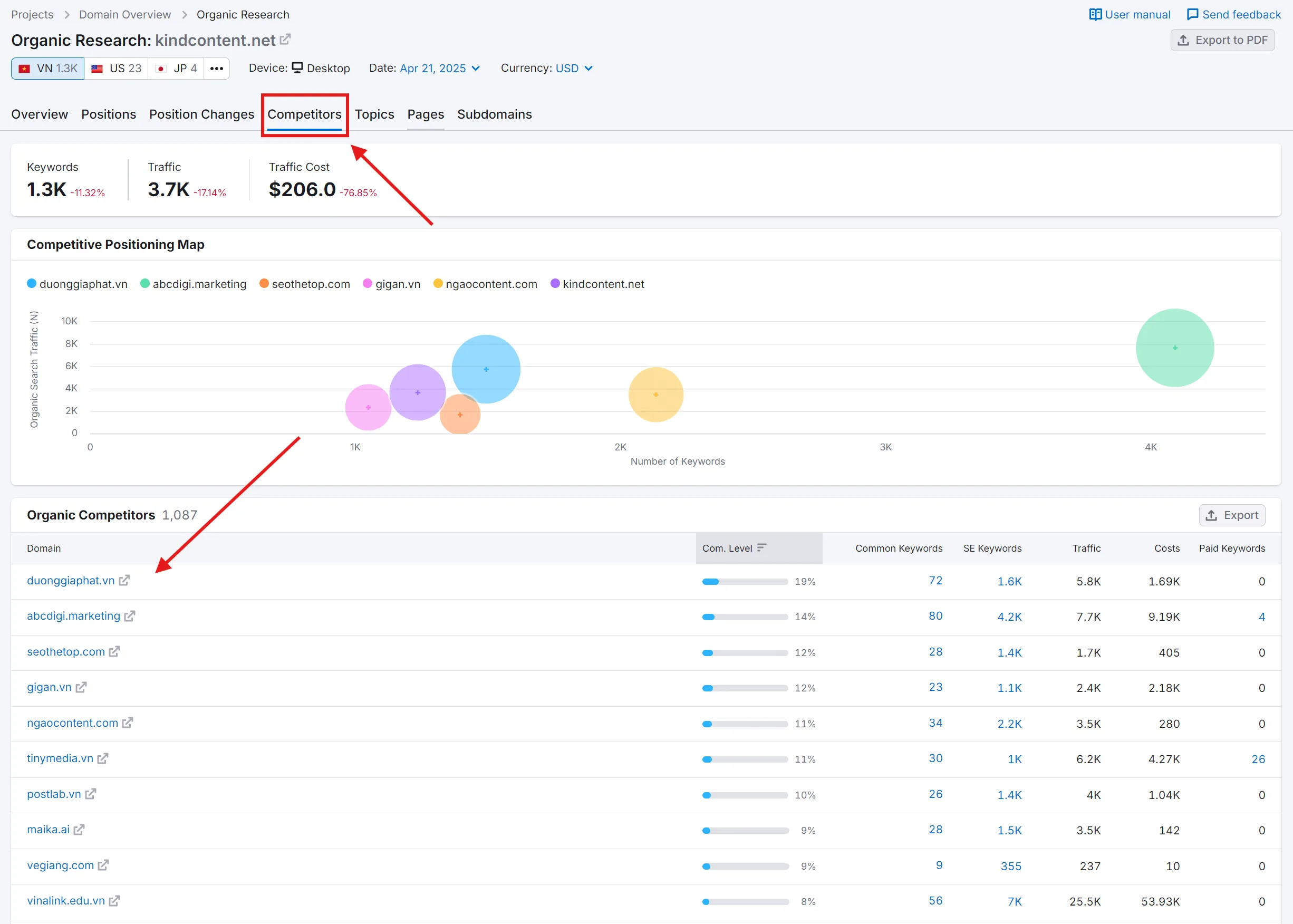
Task: Select the US 23 database flag
Action: (x=116, y=68)
